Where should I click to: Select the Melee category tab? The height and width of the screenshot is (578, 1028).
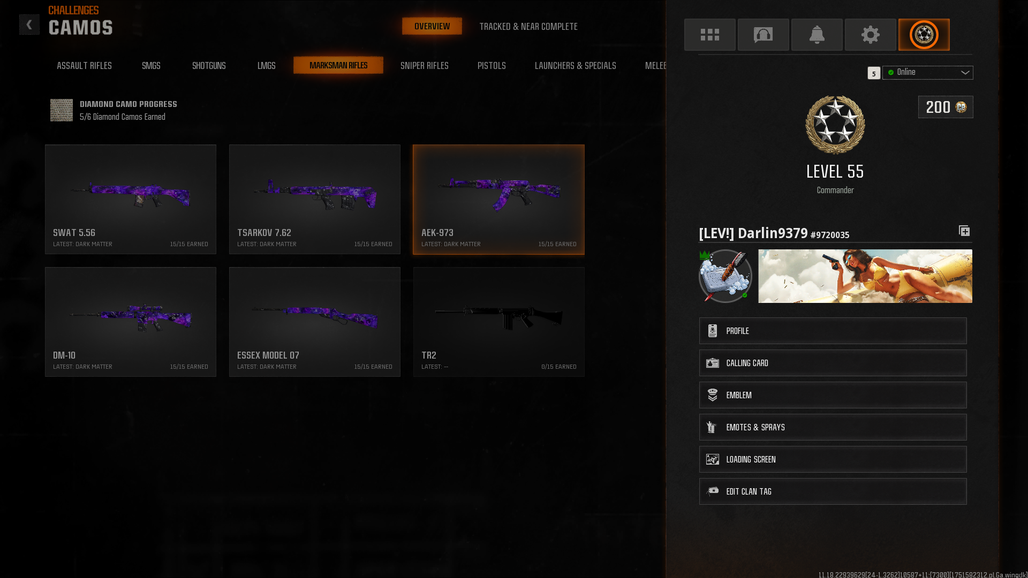(x=655, y=66)
